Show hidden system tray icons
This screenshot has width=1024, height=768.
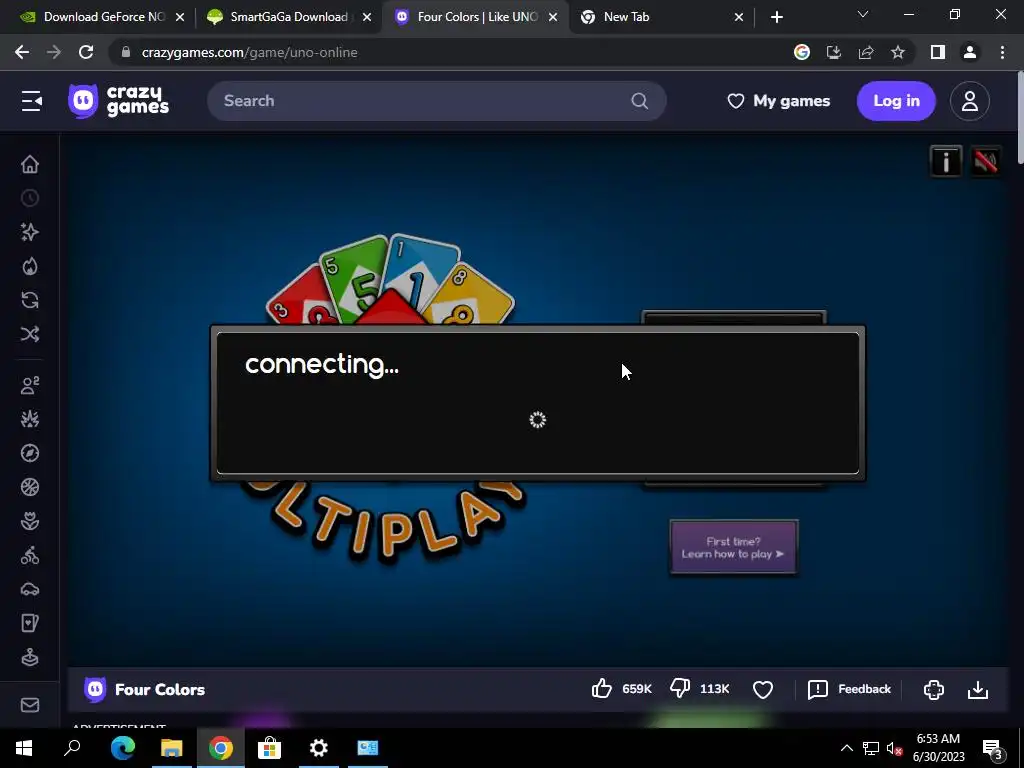pyautogui.click(x=846, y=748)
